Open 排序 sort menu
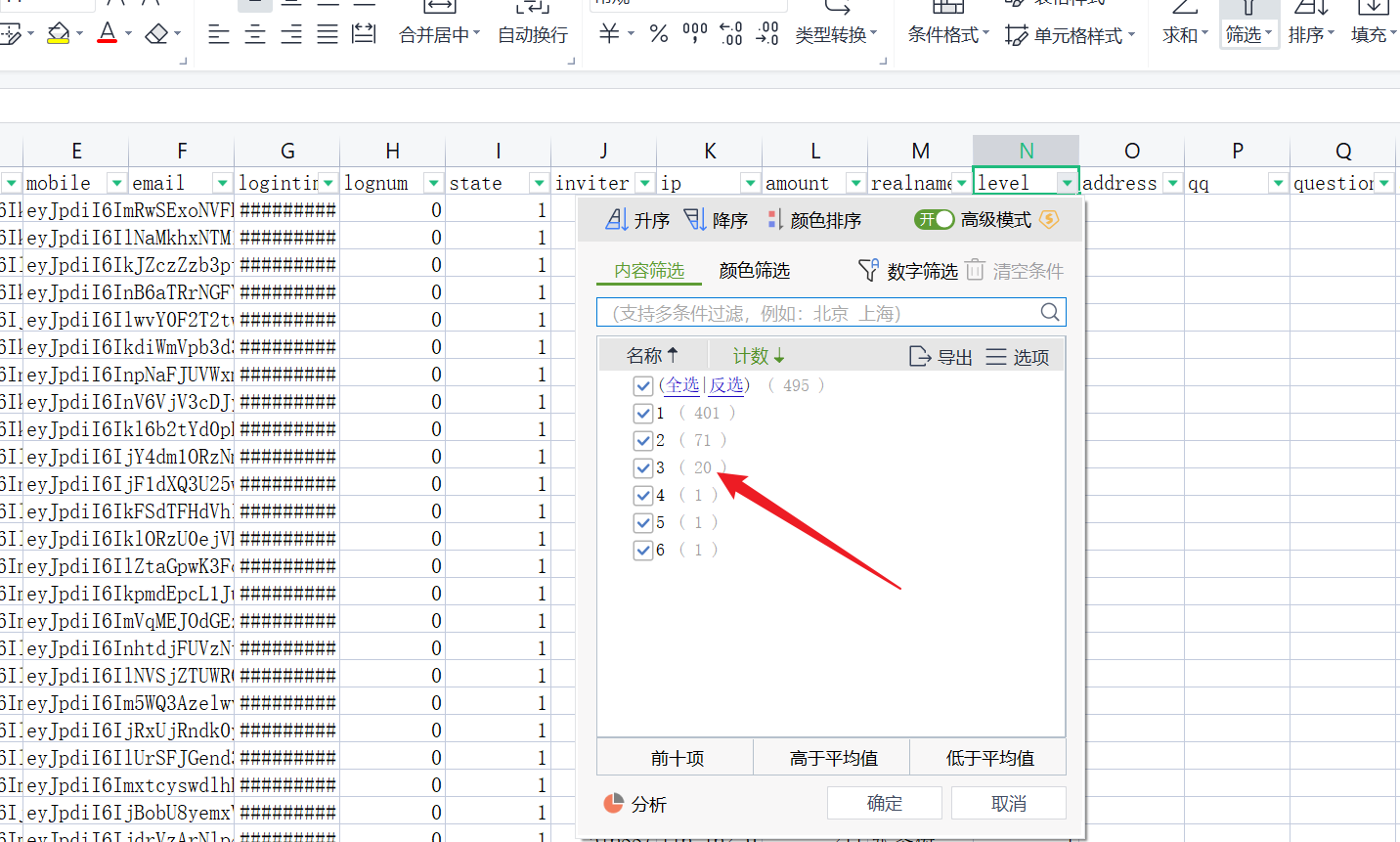Viewport: 1400px width, 842px height. coord(1311,34)
